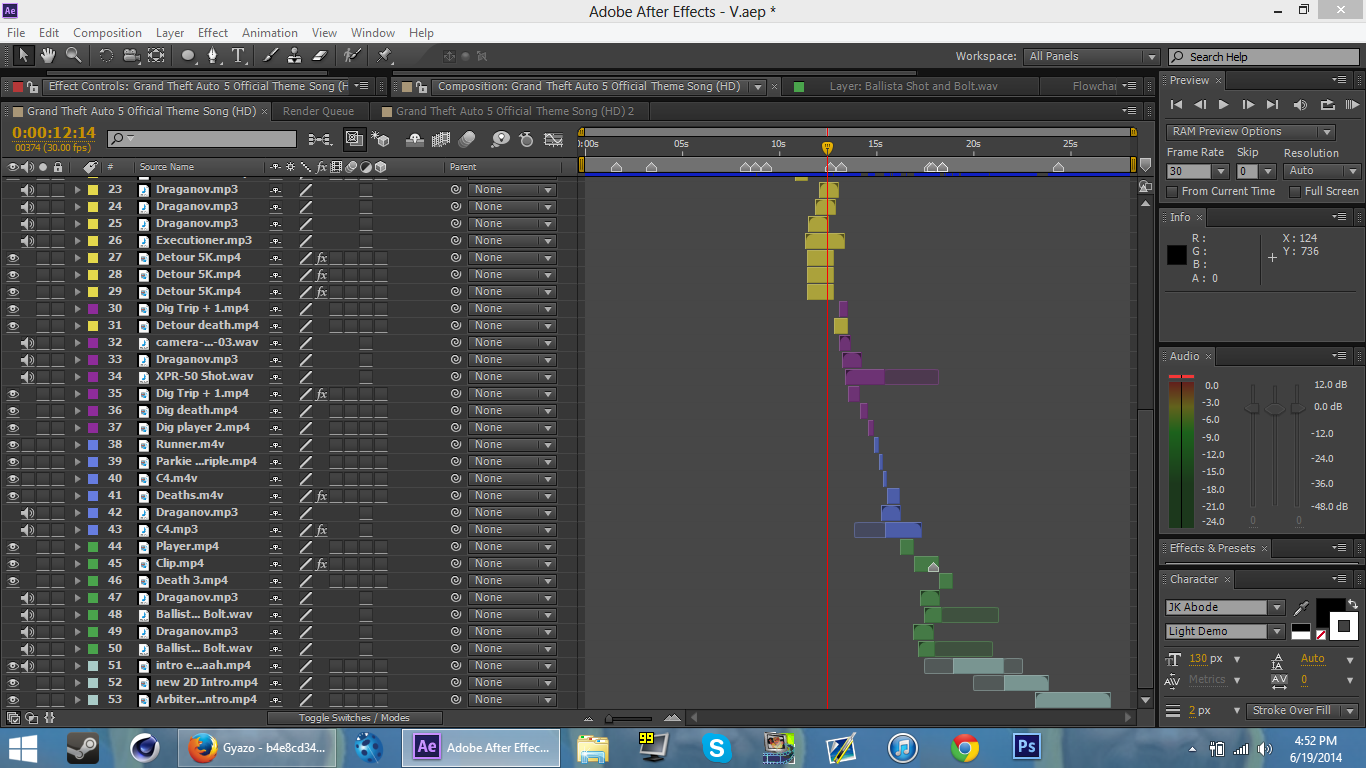Switch to the Effects & Presets tab
Image resolution: width=1366 pixels, height=768 pixels.
pos(1212,548)
